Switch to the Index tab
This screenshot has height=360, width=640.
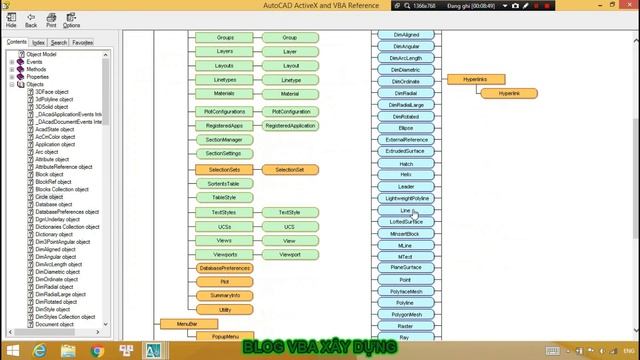tap(38, 42)
